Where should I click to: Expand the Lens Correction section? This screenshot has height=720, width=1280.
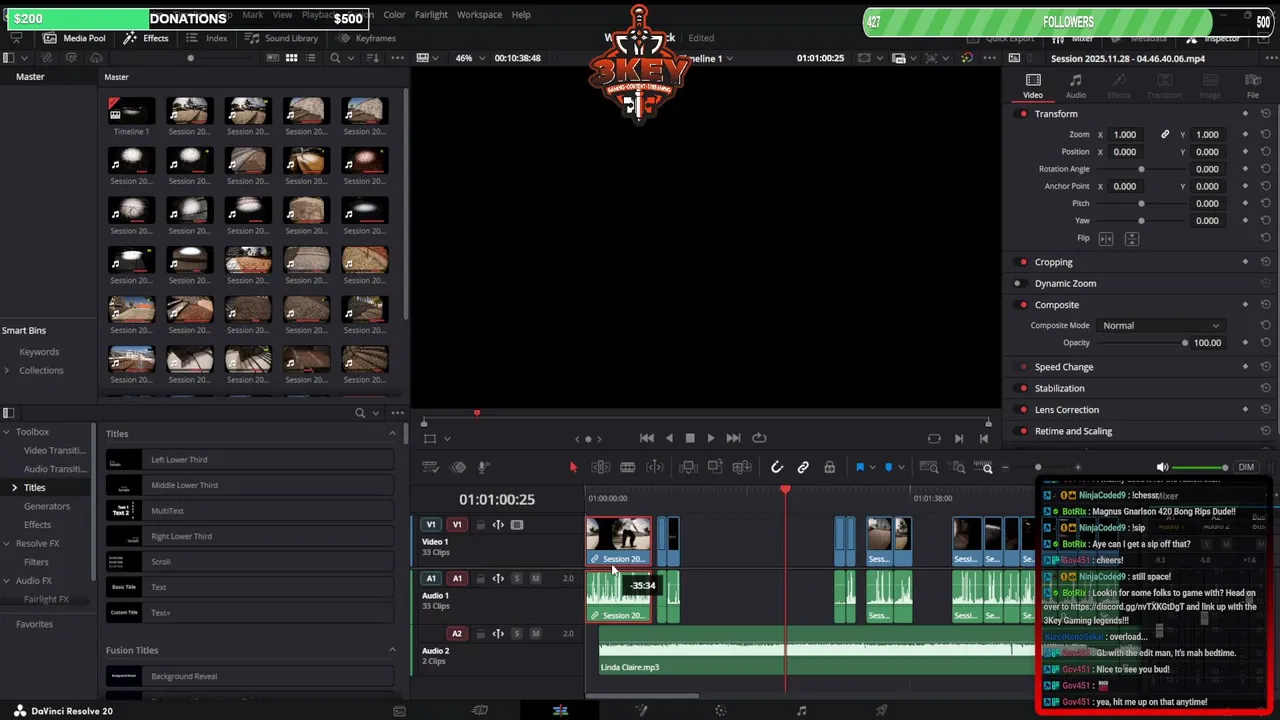coord(1066,410)
